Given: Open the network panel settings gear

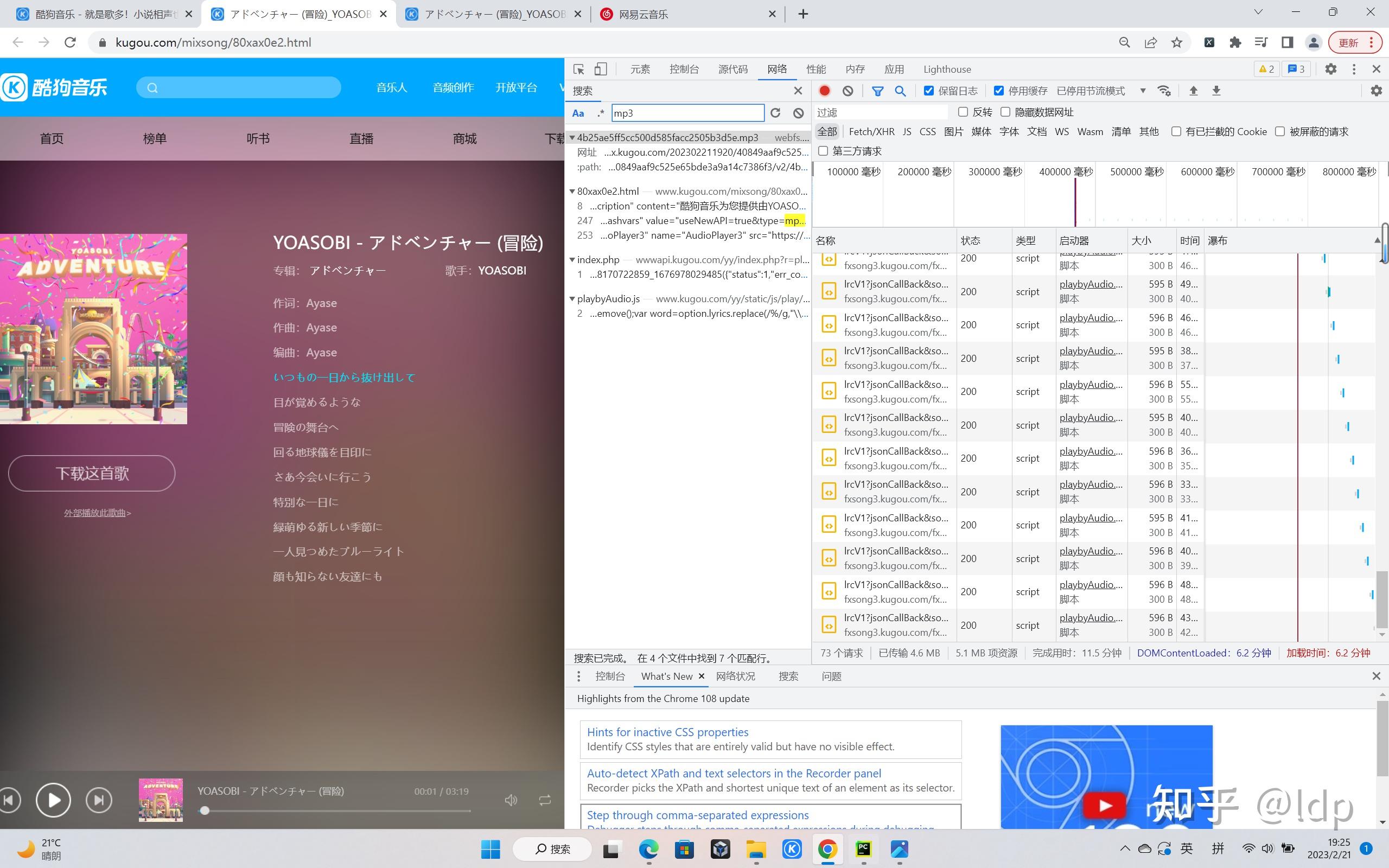Looking at the screenshot, I should pyautogui.click(x=1377, y=91).
